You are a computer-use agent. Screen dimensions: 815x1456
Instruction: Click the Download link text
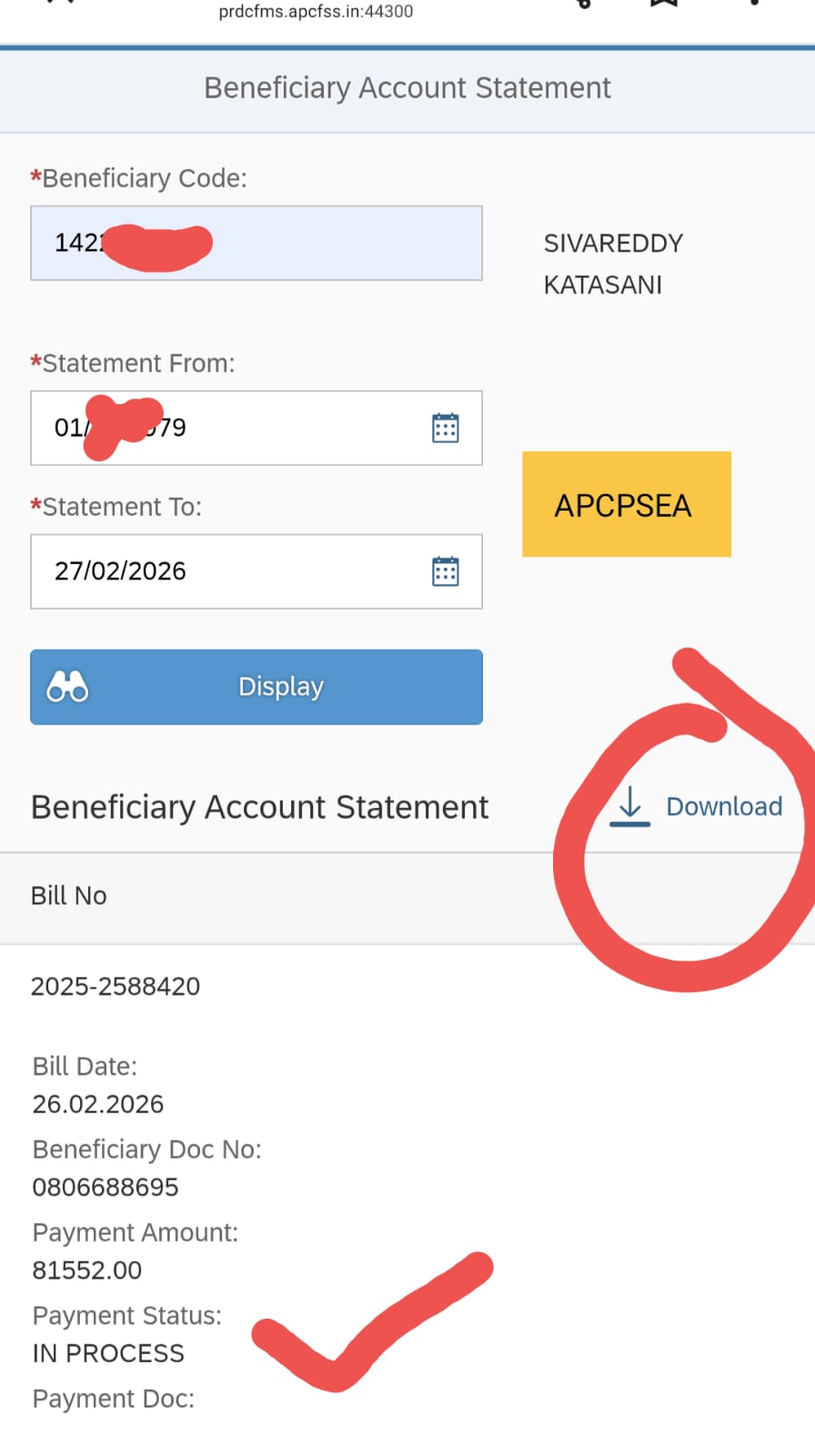click(724, 806)
